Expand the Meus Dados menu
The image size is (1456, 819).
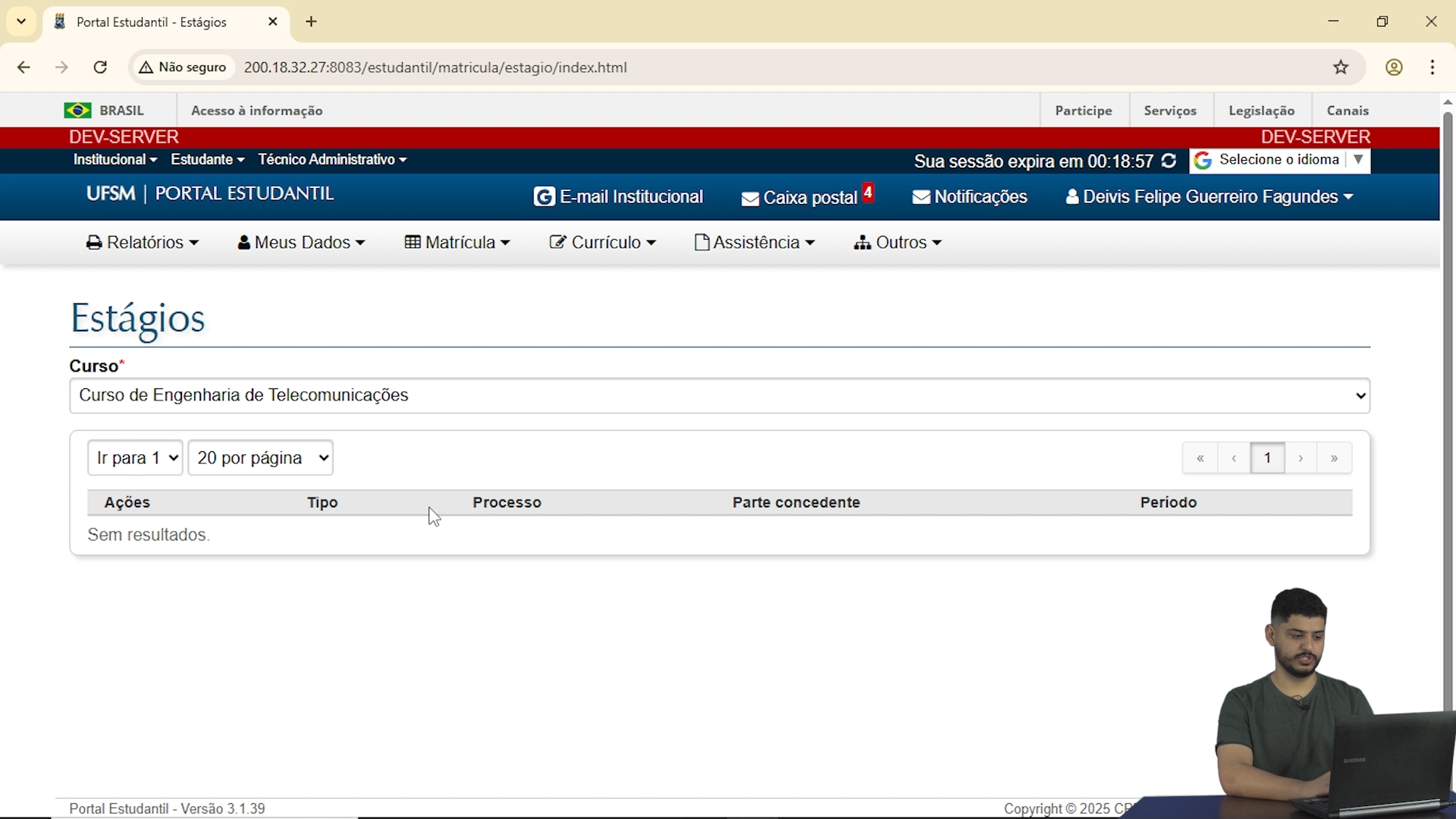[301, 243]
